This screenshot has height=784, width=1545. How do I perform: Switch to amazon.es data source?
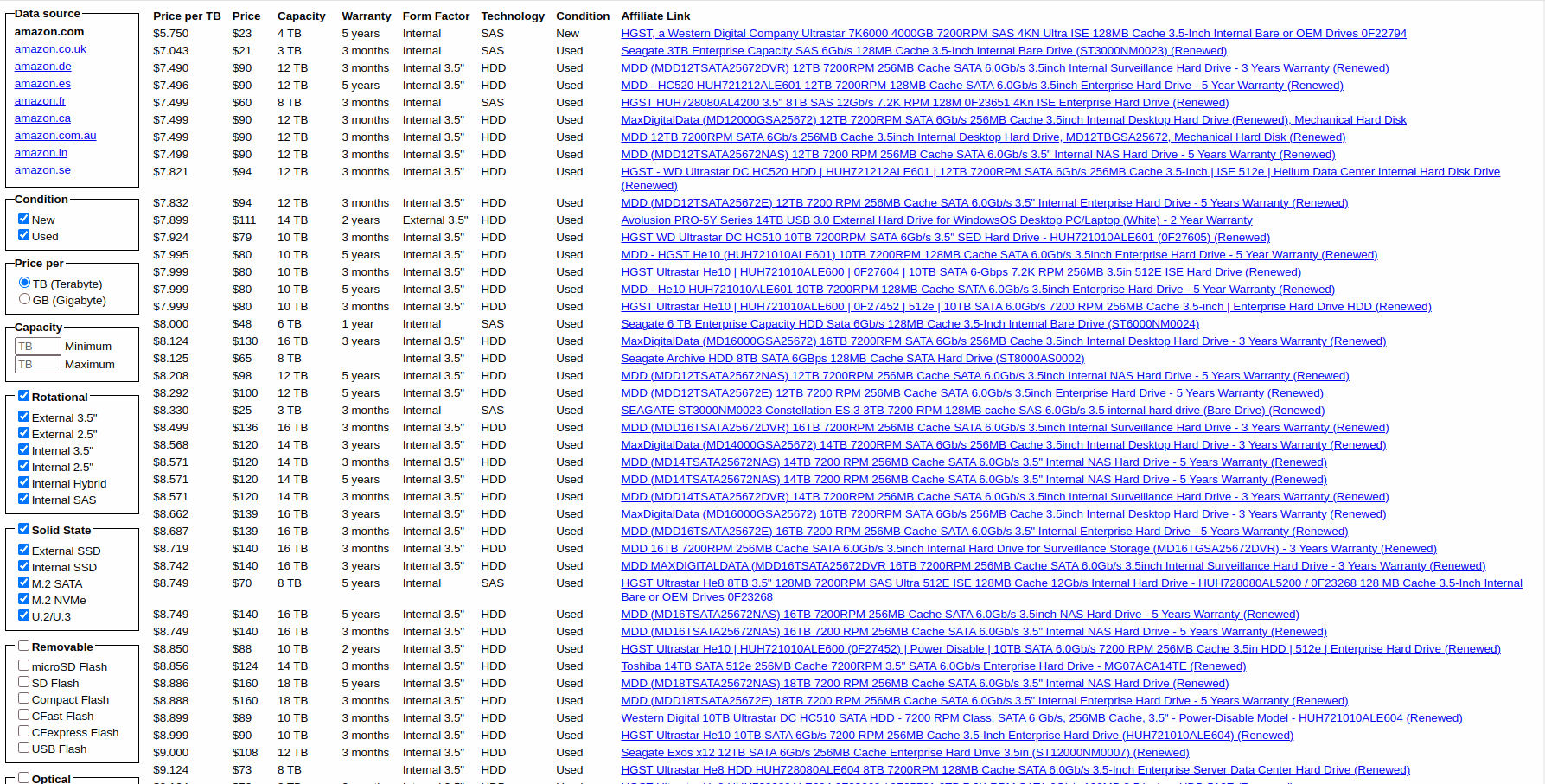point(42,84)
